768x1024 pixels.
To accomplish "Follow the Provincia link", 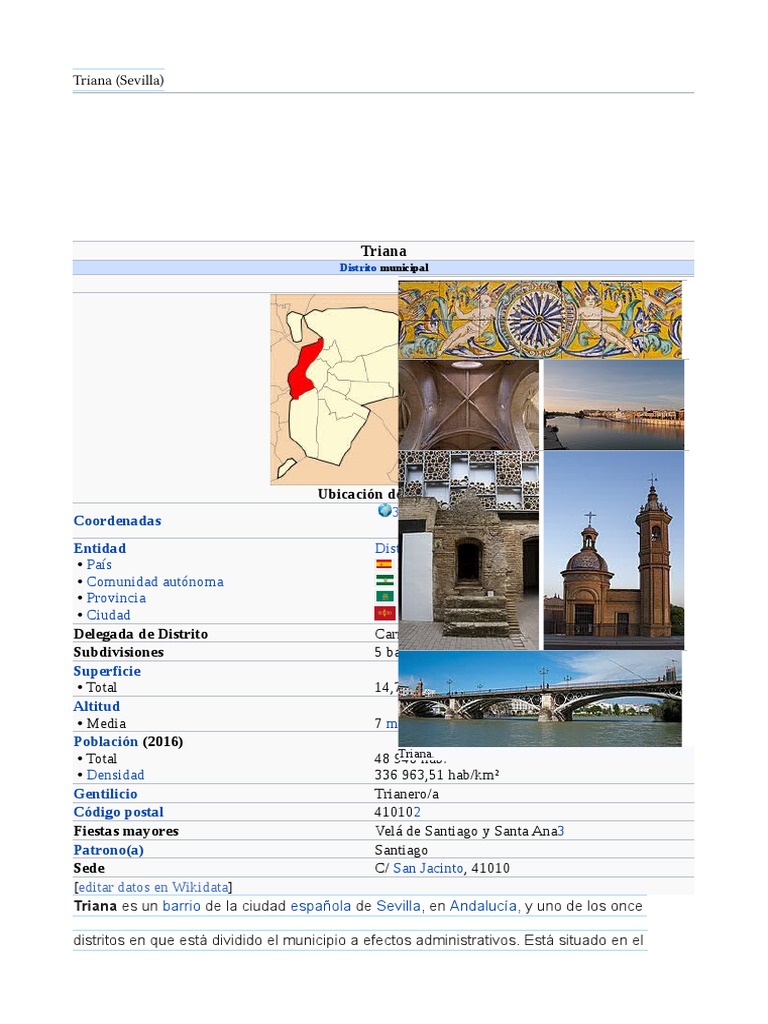I will tap(116, 598).
